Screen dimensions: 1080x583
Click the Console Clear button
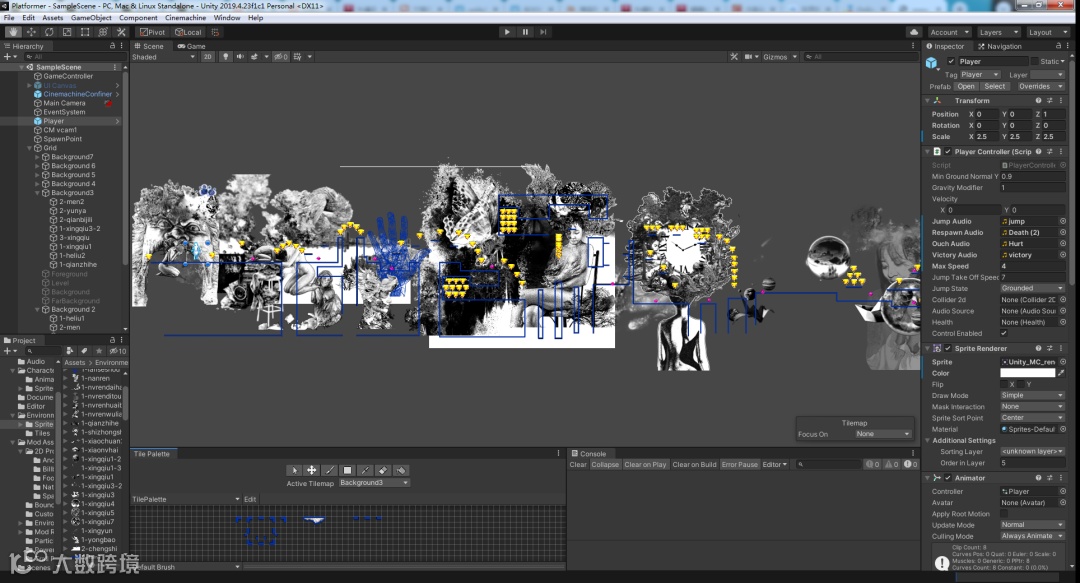tap(578, 464)
